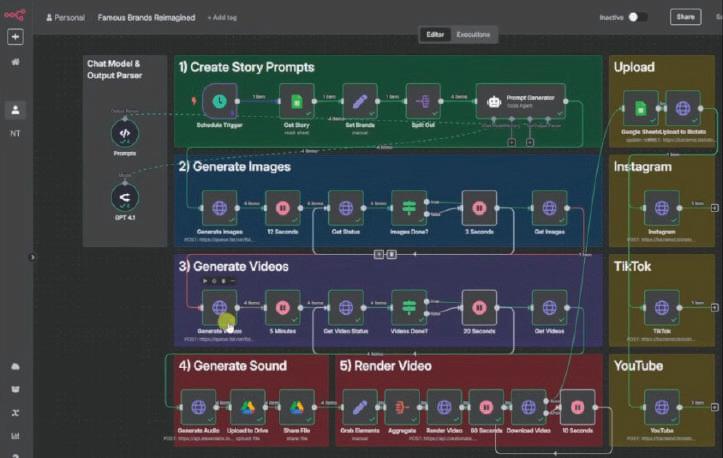This screenshot has height=458, width=723.
Task: Toggle the Inactive workflow switch
Action: [x=638, y=17]
